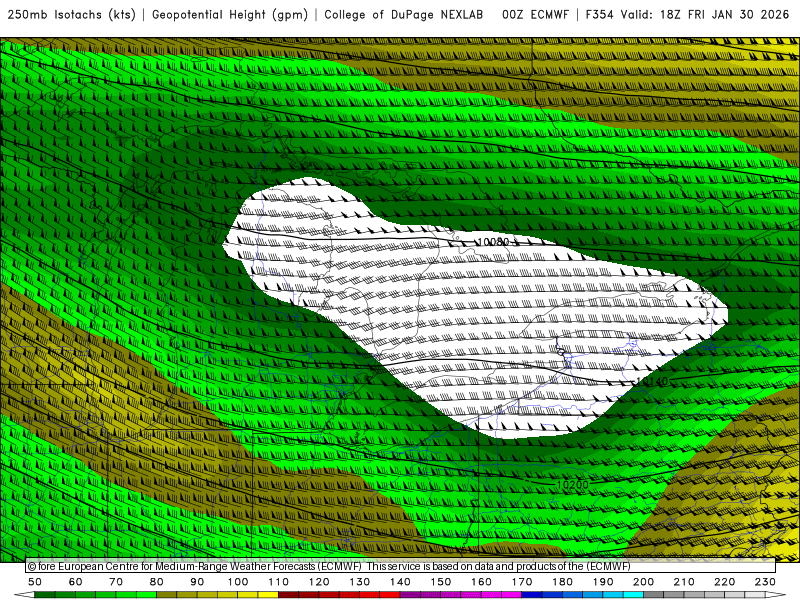
Task: Click the 'F354' forecast hour label
Action: click(599, 15)
